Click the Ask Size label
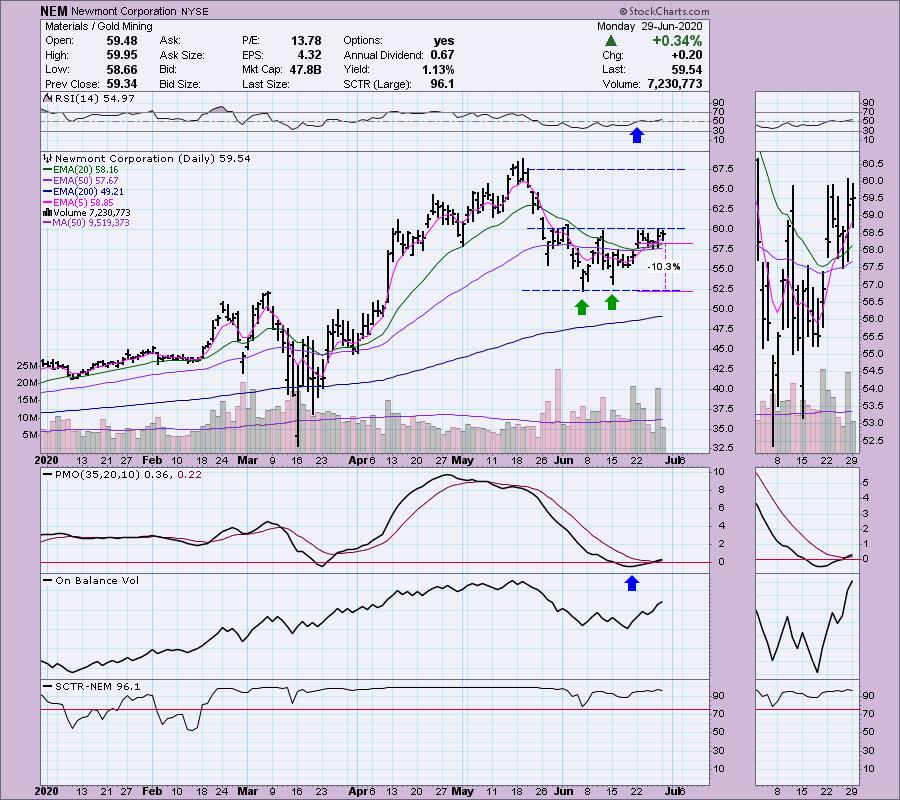The width and height of the screenshot is (900, 800). pyautogui.click(x=181, y=55)
